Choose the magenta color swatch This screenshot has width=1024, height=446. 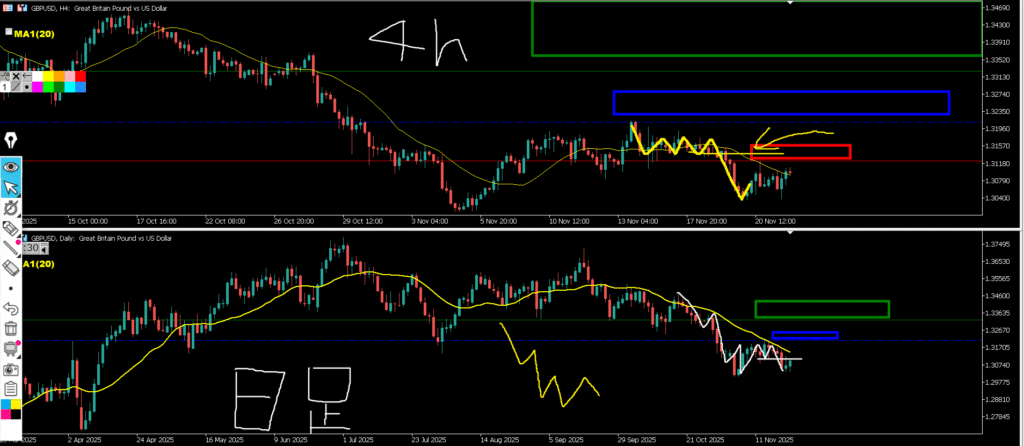click(x=37, y=87)
